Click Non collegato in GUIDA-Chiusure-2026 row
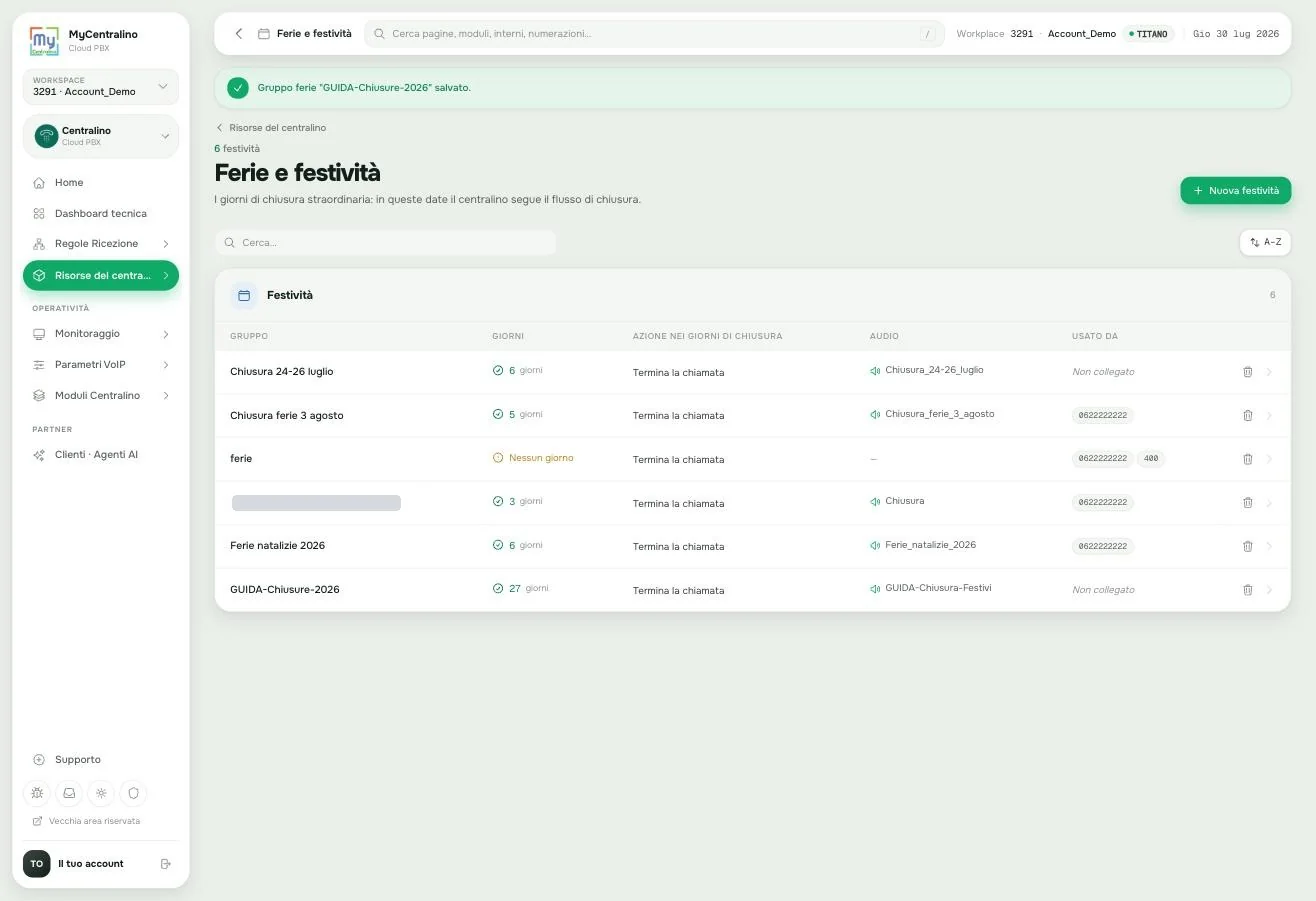 pyautogui.click(x=1103, y=590)
